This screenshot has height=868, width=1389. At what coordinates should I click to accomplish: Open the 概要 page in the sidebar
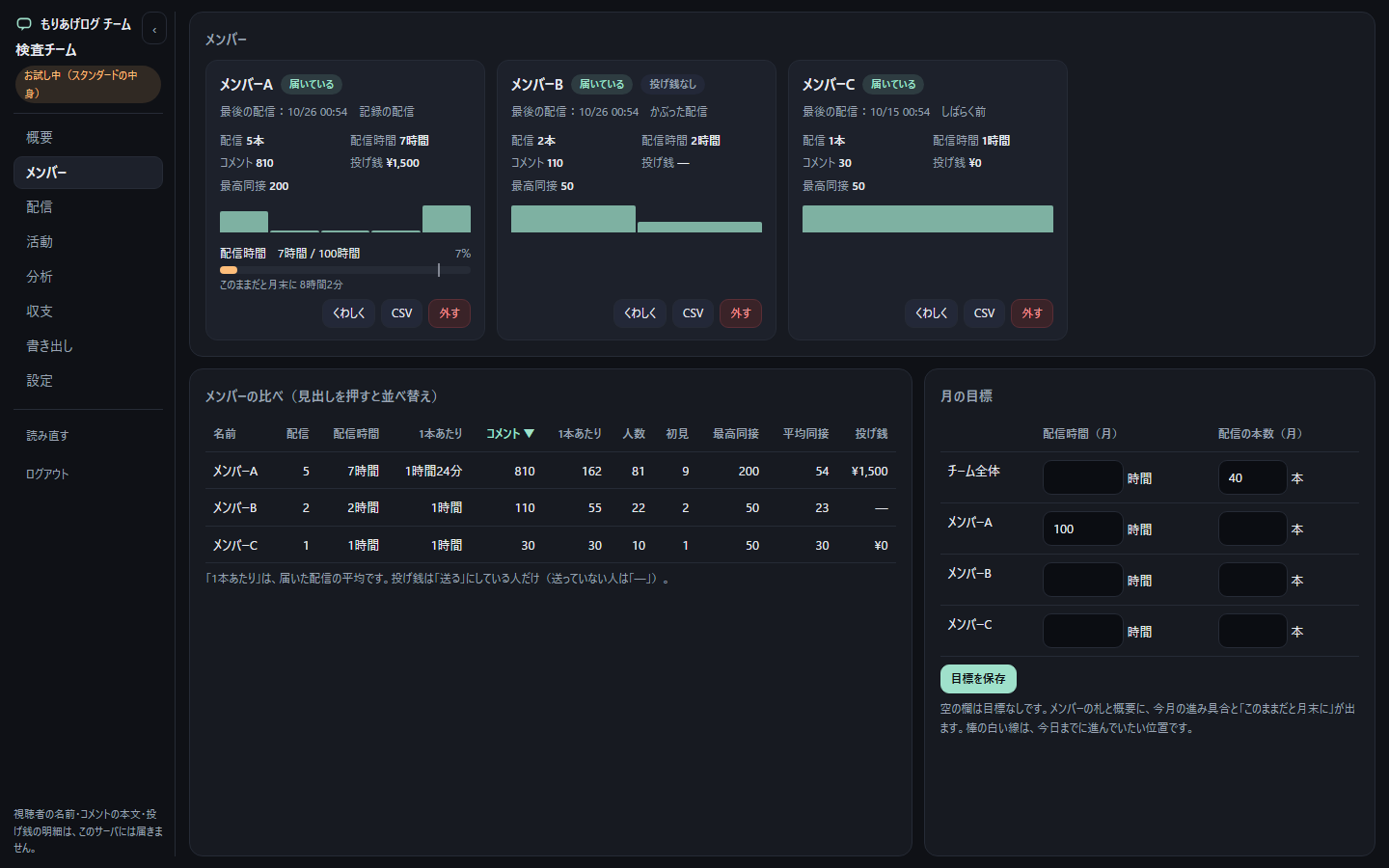click(88, 138)
